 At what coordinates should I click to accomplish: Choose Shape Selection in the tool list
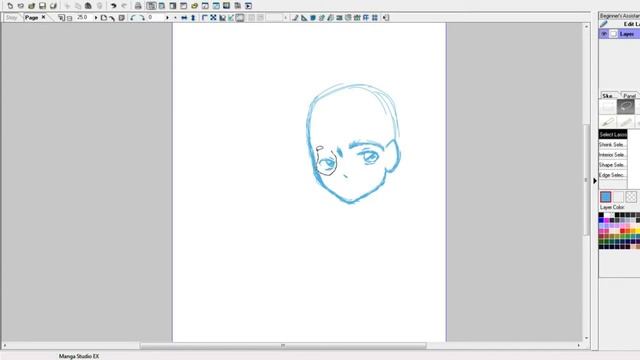(613, 165)
